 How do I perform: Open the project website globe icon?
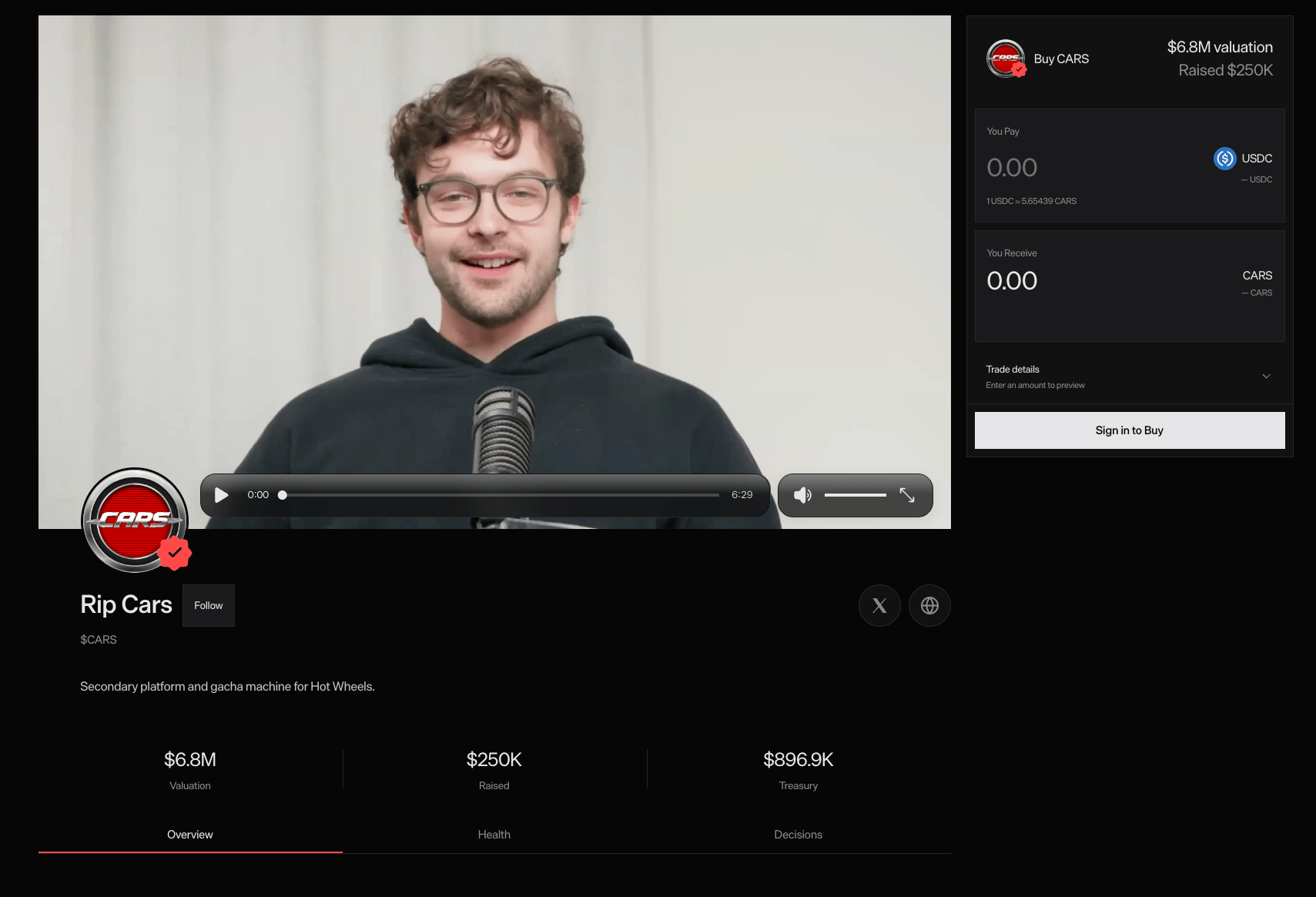pos(929,606)
